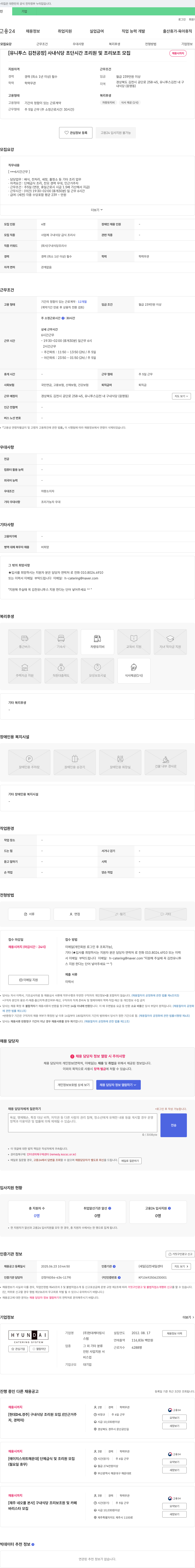Switch to the 기업정보 tab
Image resolution: width=195 pixels, height=1568 pixels.
pos(187,44)
